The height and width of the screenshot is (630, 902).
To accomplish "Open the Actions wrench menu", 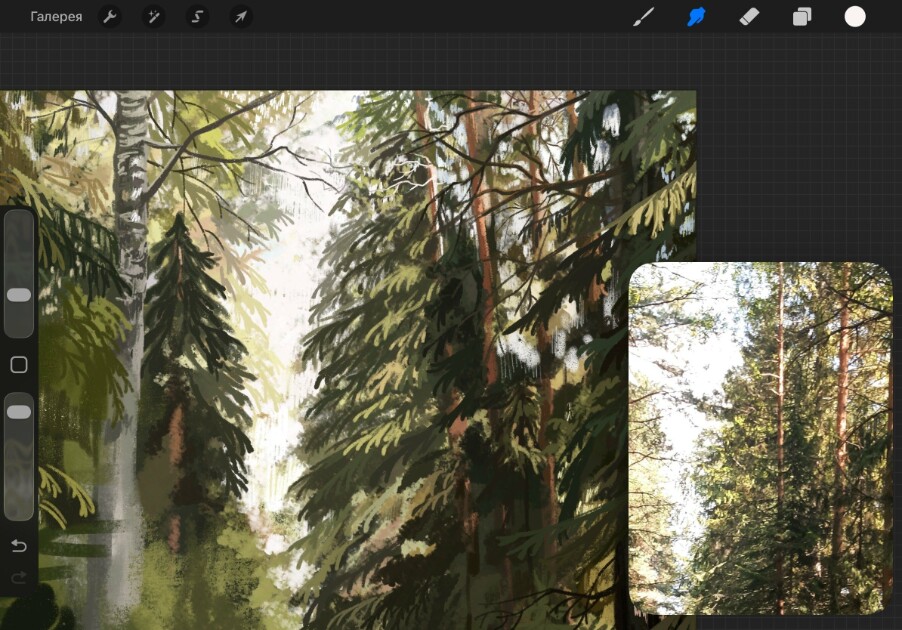I will click(x=109, y=17).
